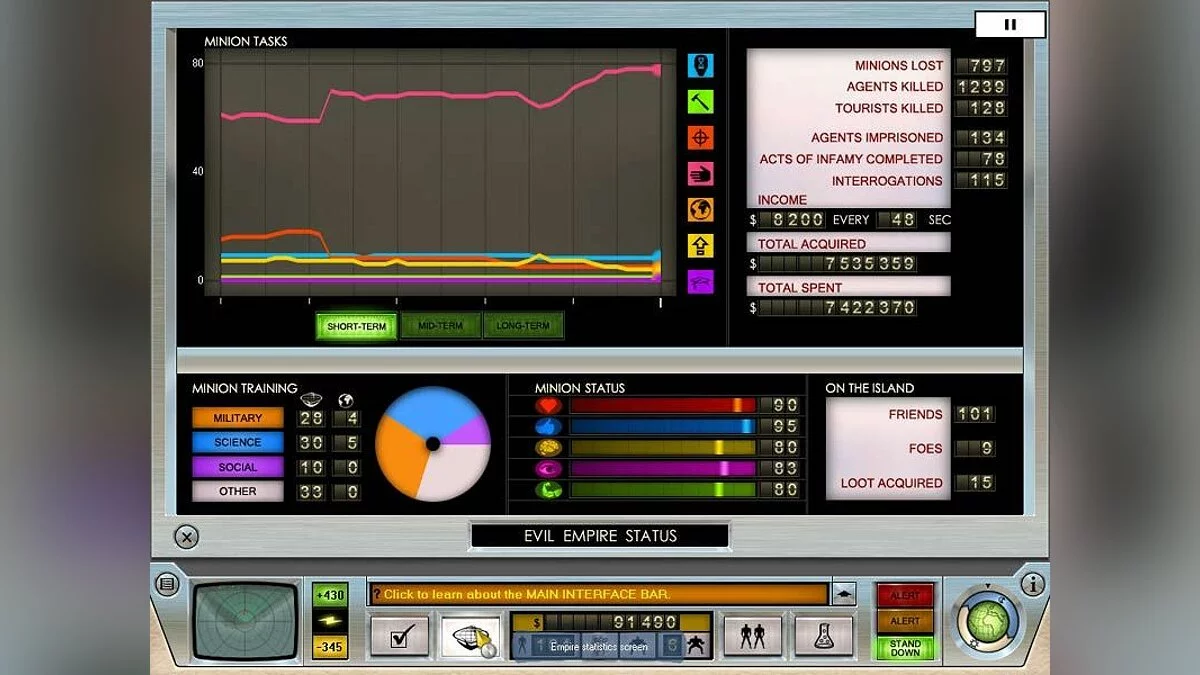Click the -345 power consumption readout
Screen dimensions: 1200x675
330,647
